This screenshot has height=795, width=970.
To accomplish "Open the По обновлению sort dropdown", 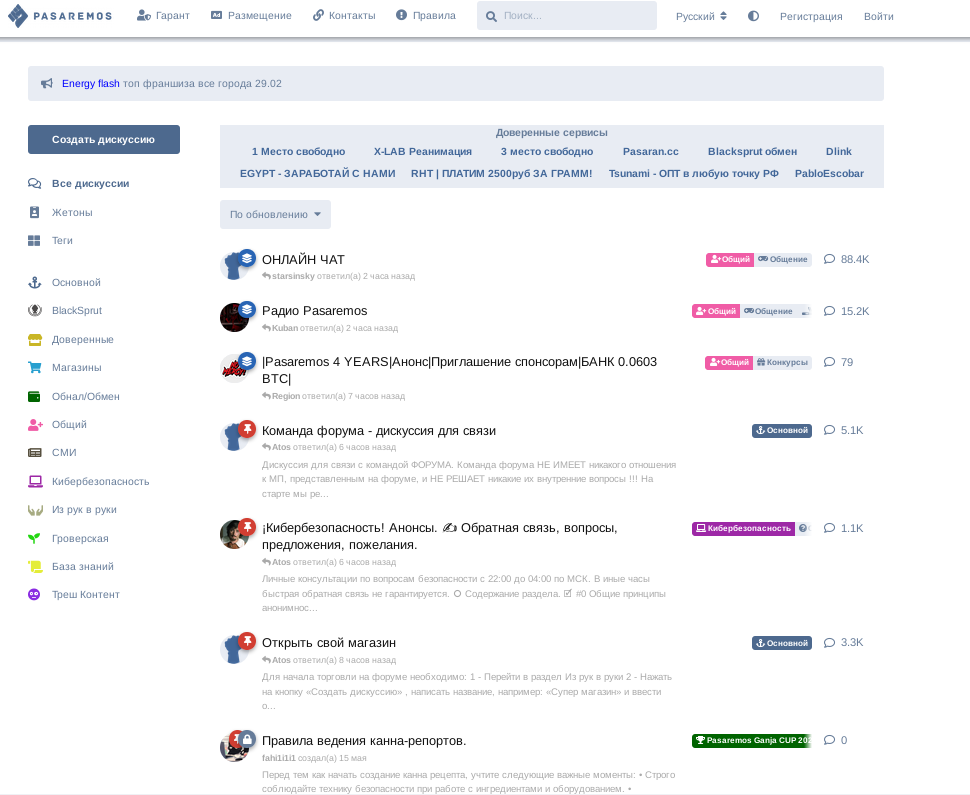I will 275,214.
